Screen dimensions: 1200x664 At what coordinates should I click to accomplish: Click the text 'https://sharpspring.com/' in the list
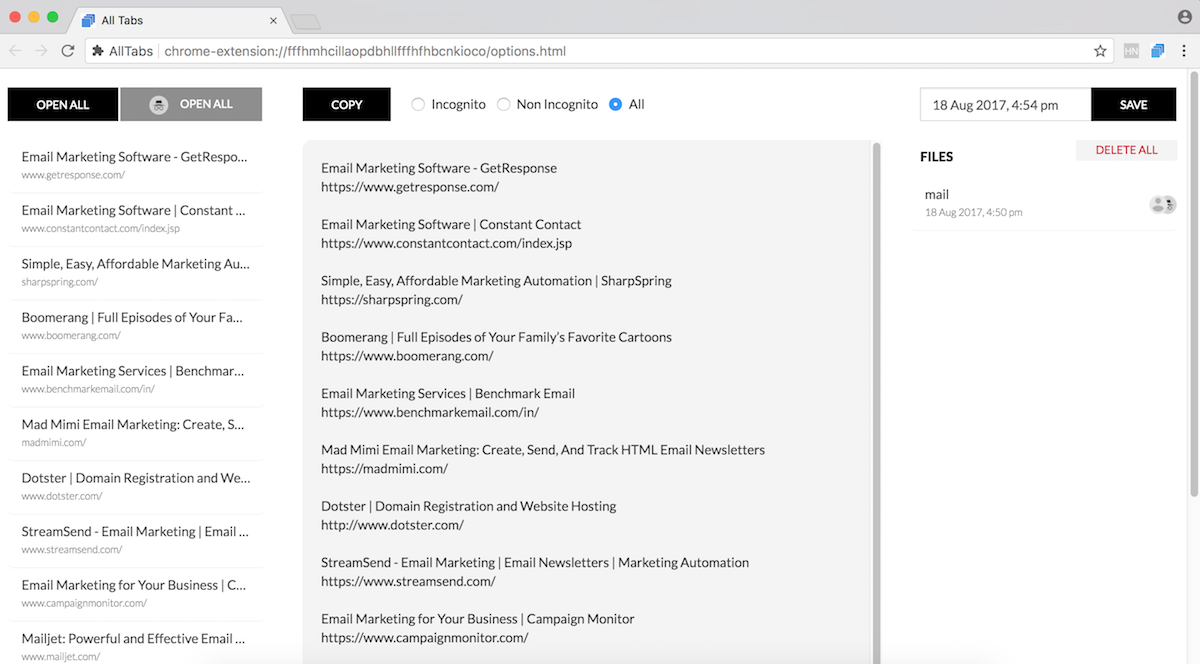click(392, 299)
